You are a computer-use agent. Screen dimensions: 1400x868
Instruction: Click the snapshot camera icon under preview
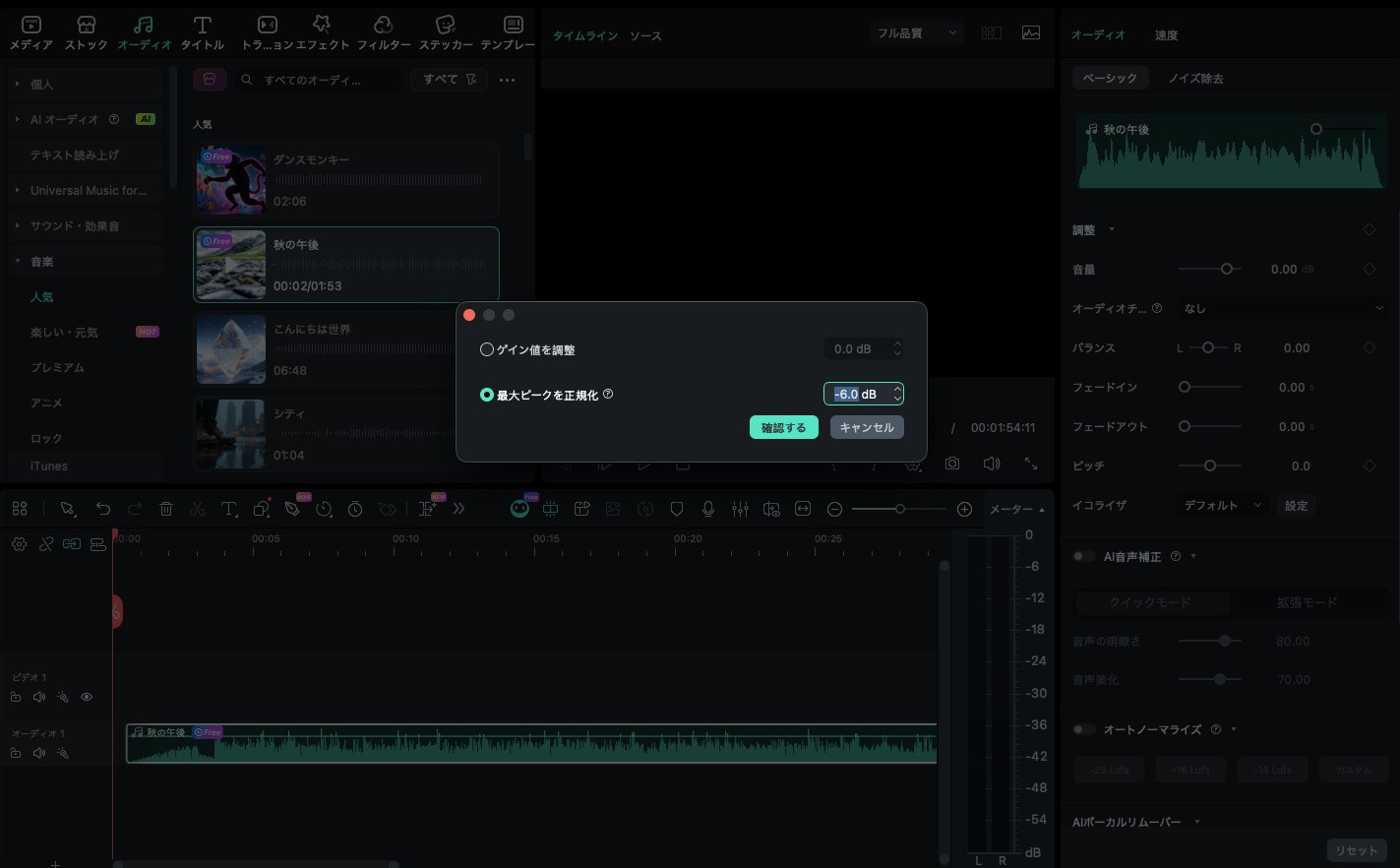pos(952,463)
